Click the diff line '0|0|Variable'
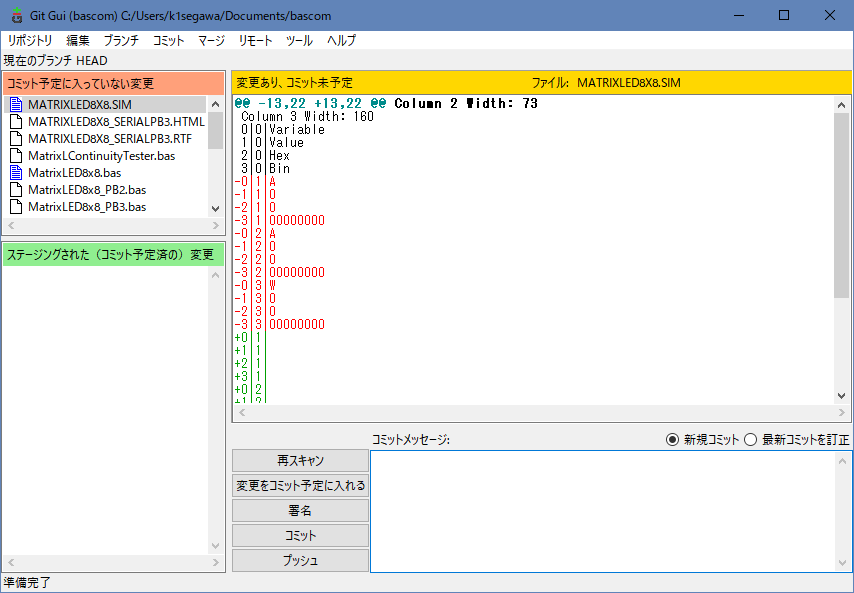 283,130
